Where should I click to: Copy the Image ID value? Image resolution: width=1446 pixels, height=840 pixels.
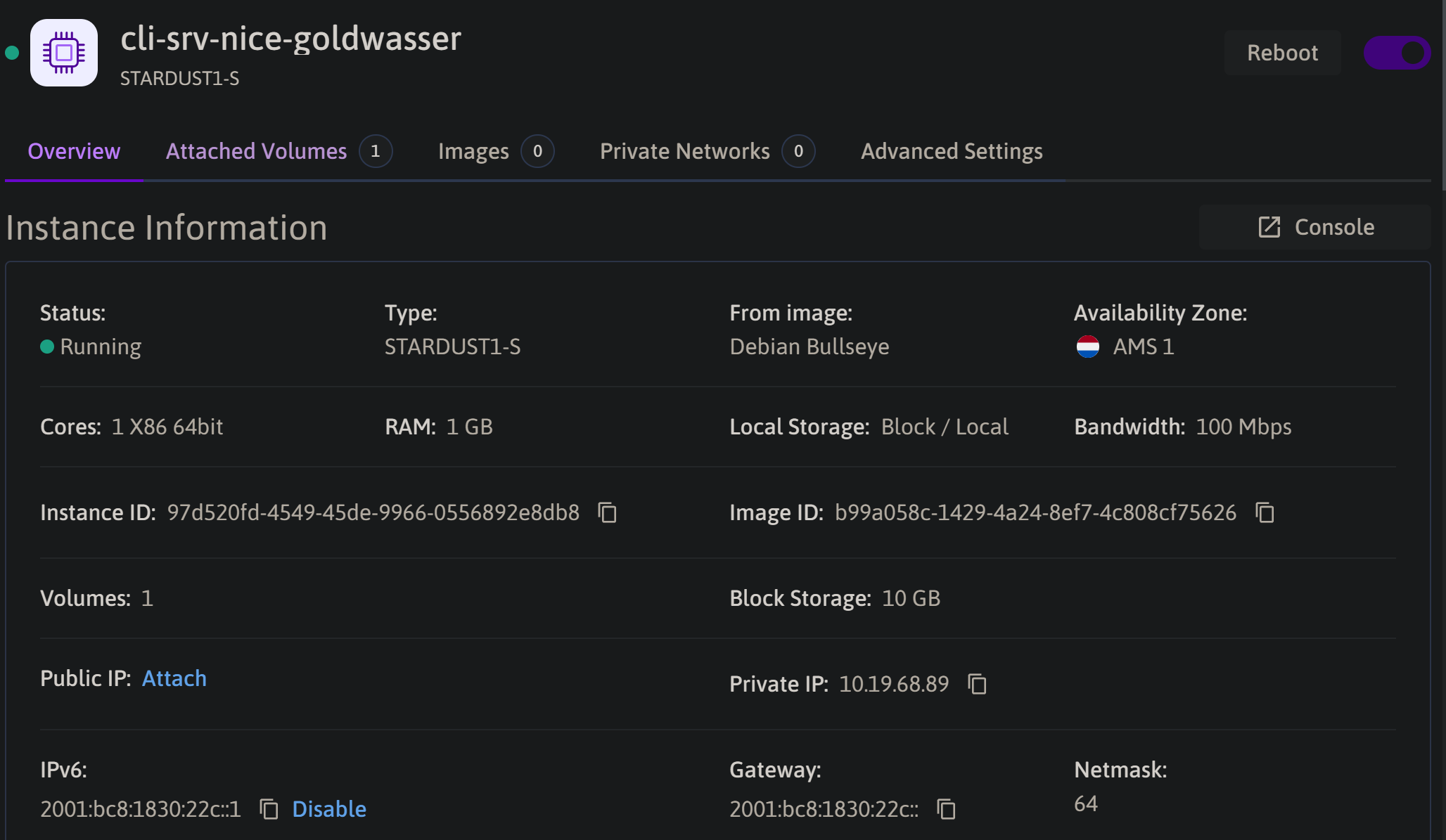[x=1265, y=512]
